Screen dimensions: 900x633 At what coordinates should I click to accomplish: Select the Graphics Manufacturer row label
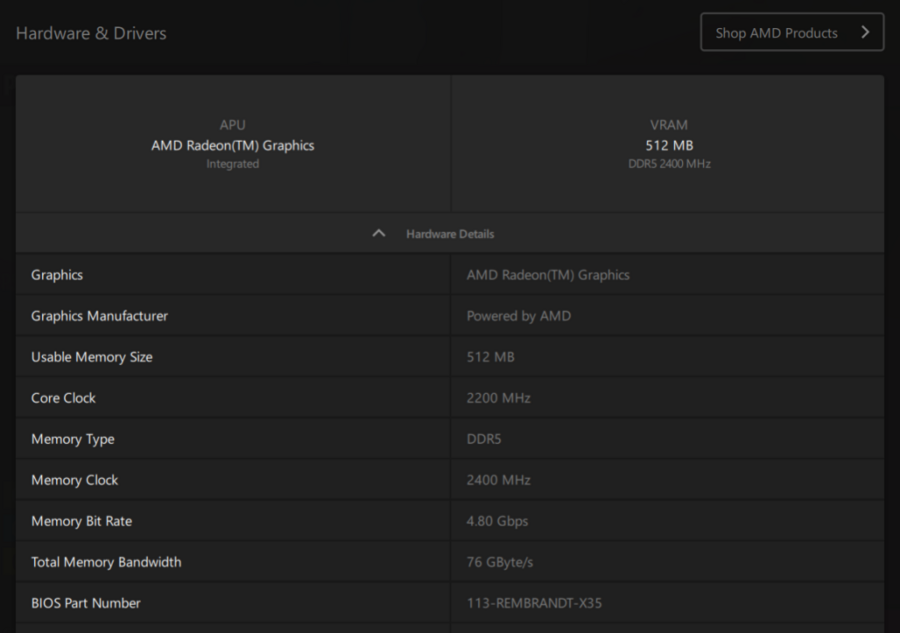(99, 316)
